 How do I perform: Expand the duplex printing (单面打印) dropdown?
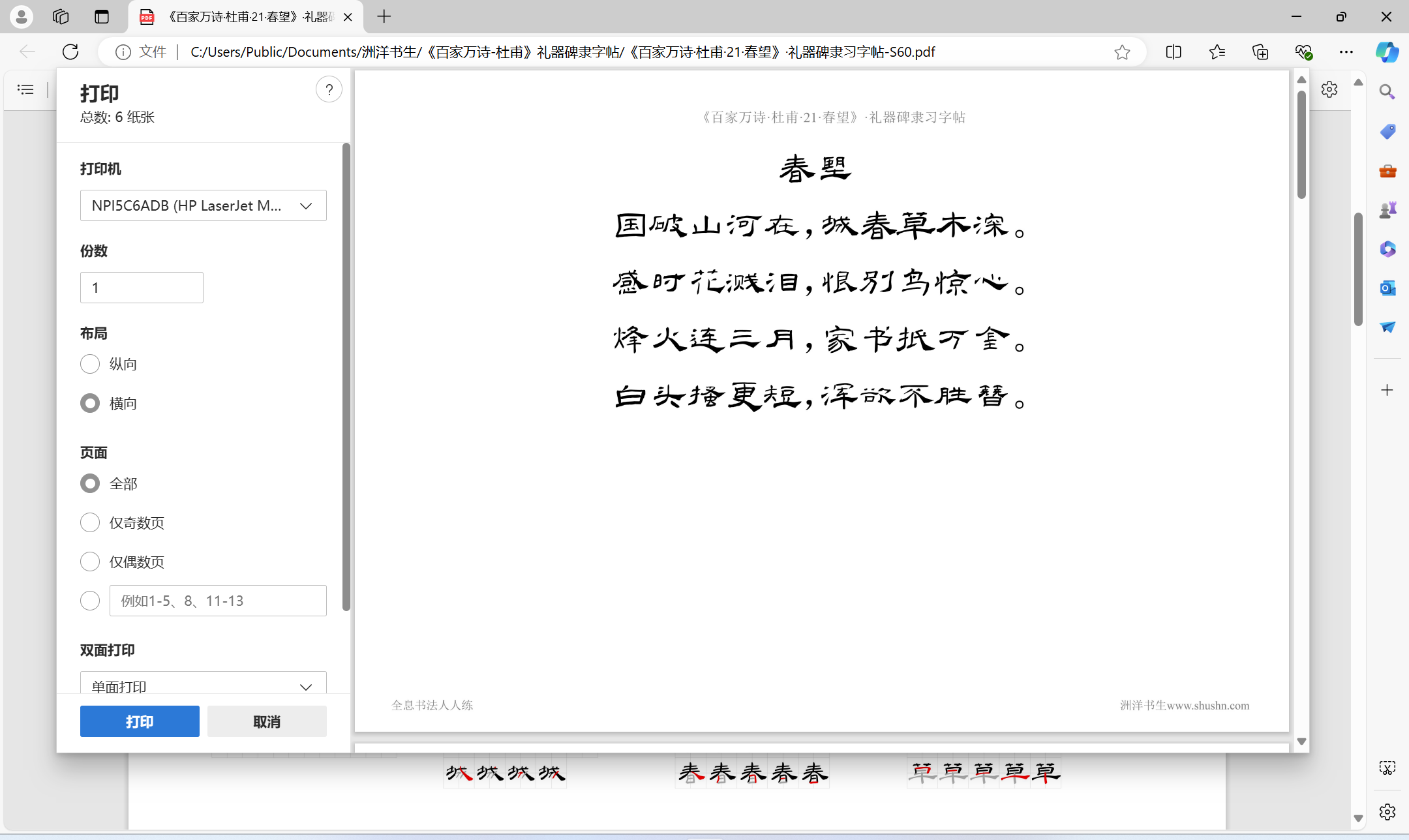[204, 683]
